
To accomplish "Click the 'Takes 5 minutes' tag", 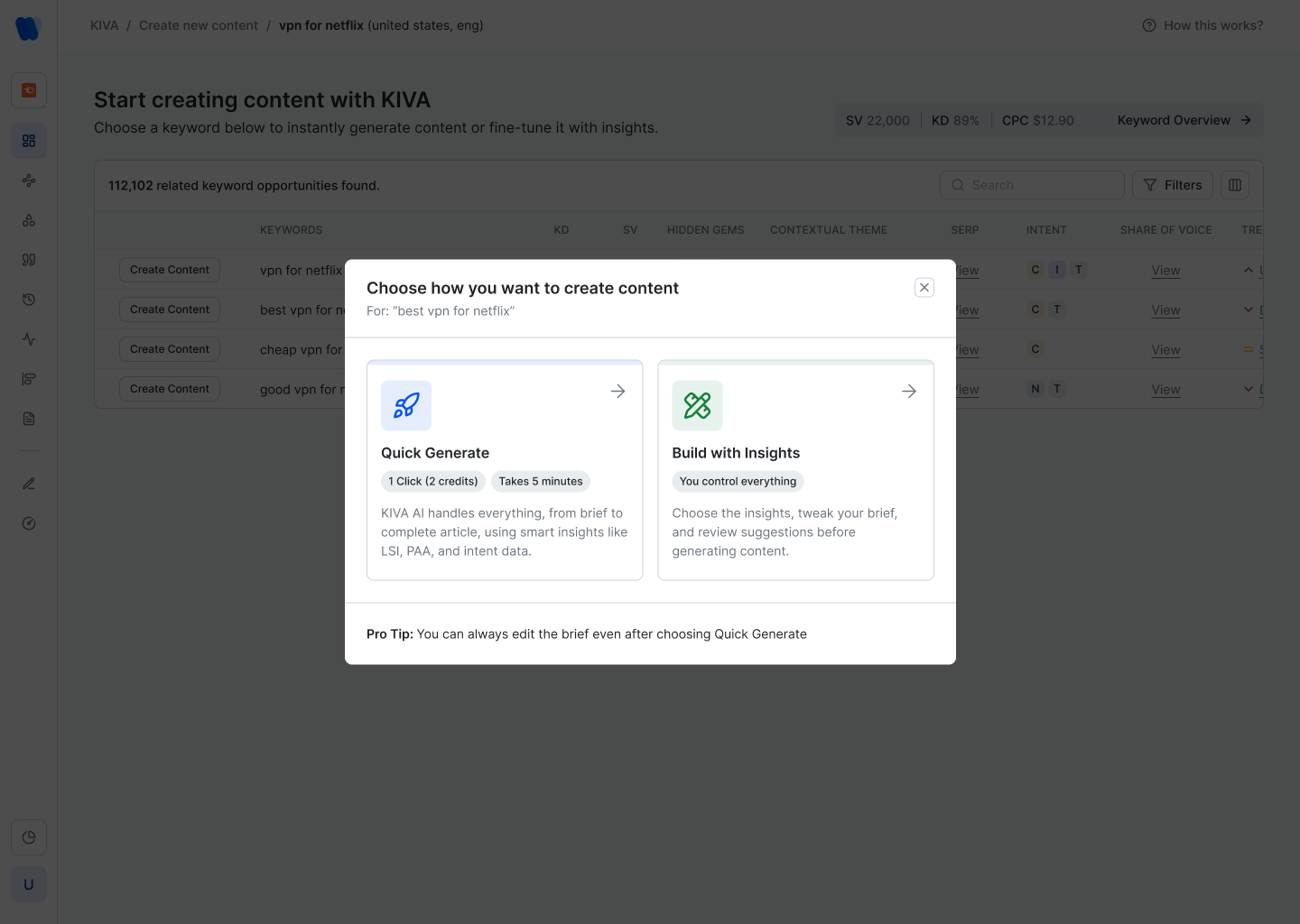I will coord(541,481).
